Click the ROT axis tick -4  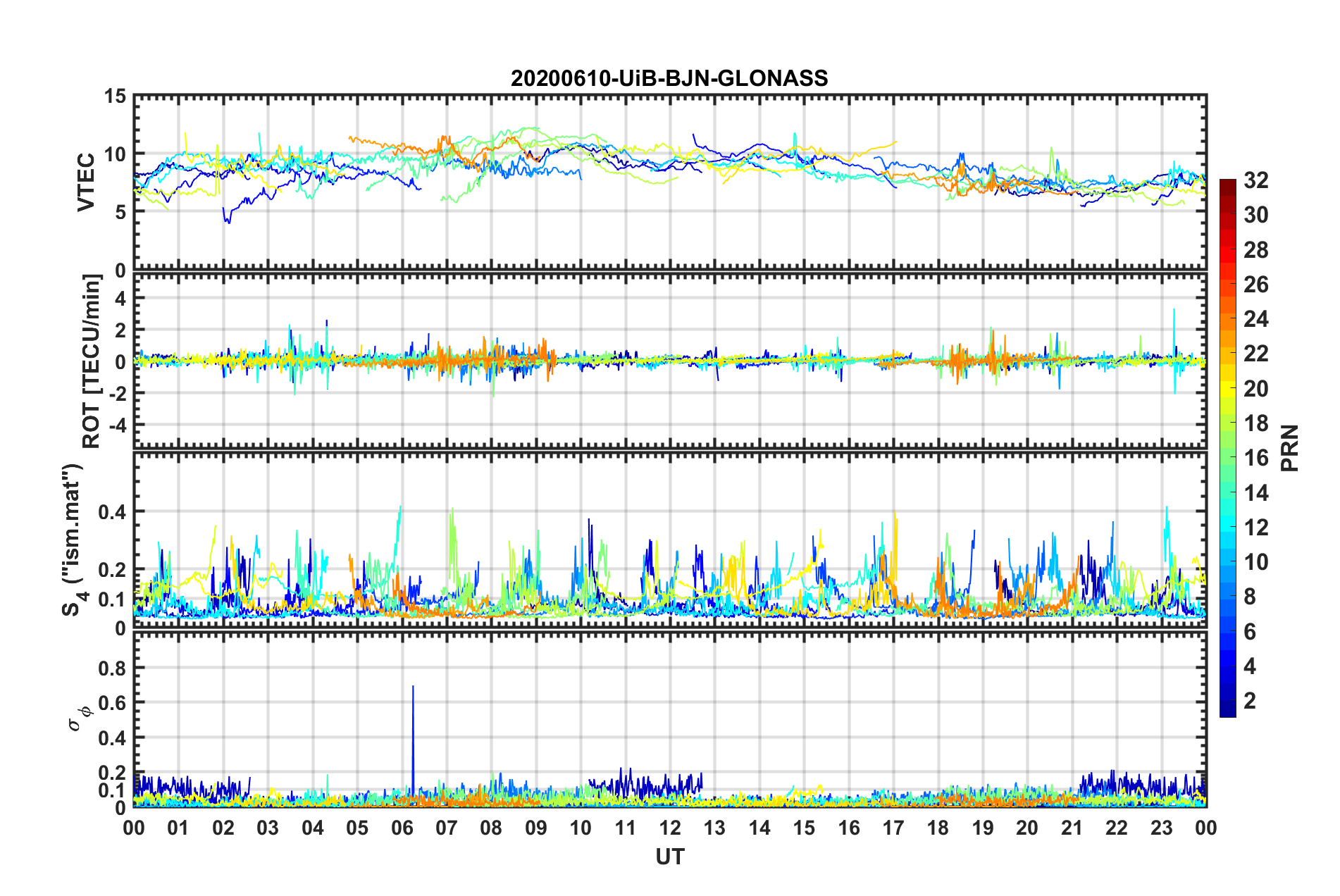118,425
